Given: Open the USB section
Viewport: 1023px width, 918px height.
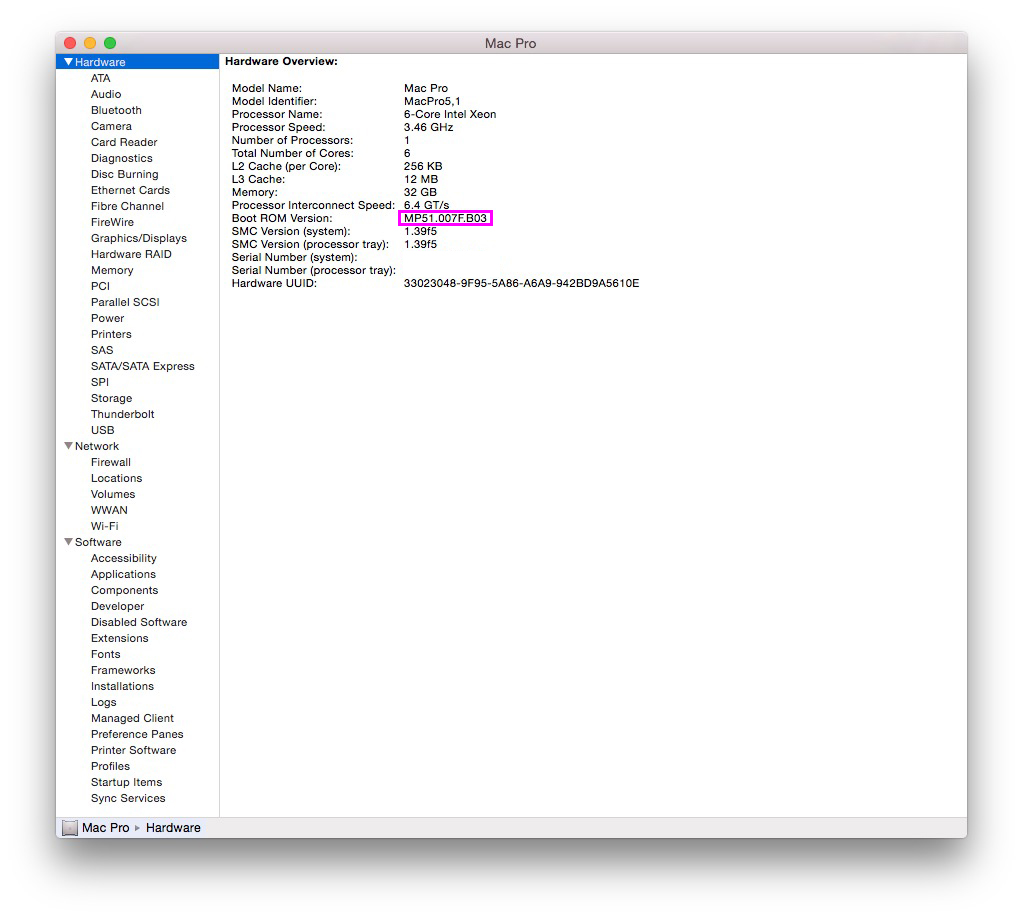Looking at the screenshot, I should (x=102, y=430).
